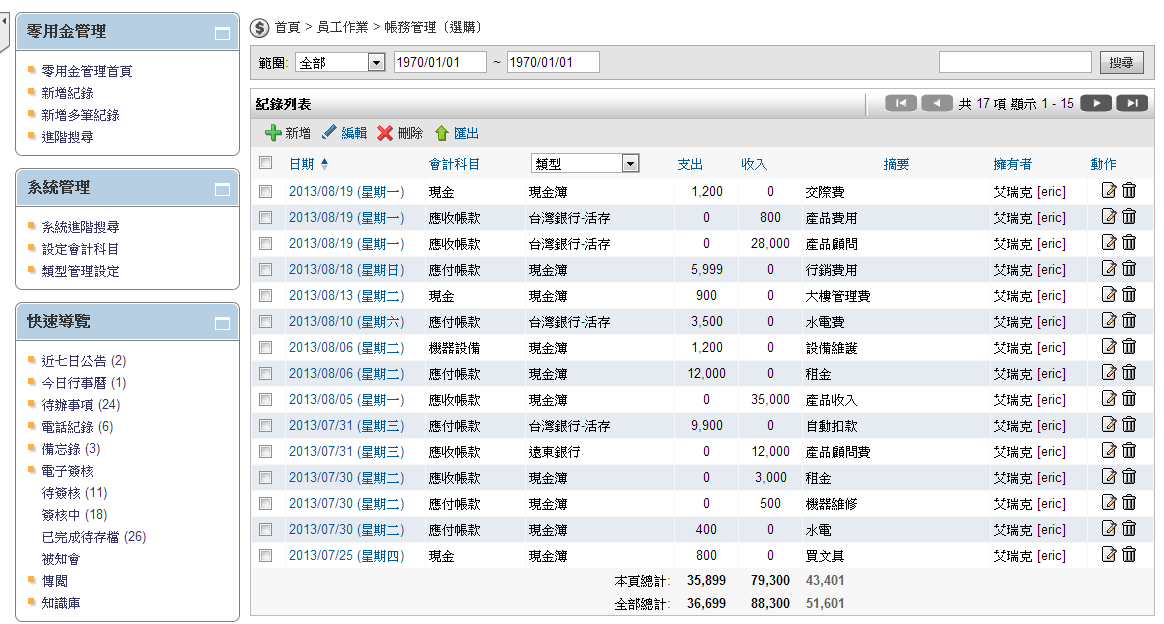Open 類型管理設定 in sidebar

[x=80, y=271]
